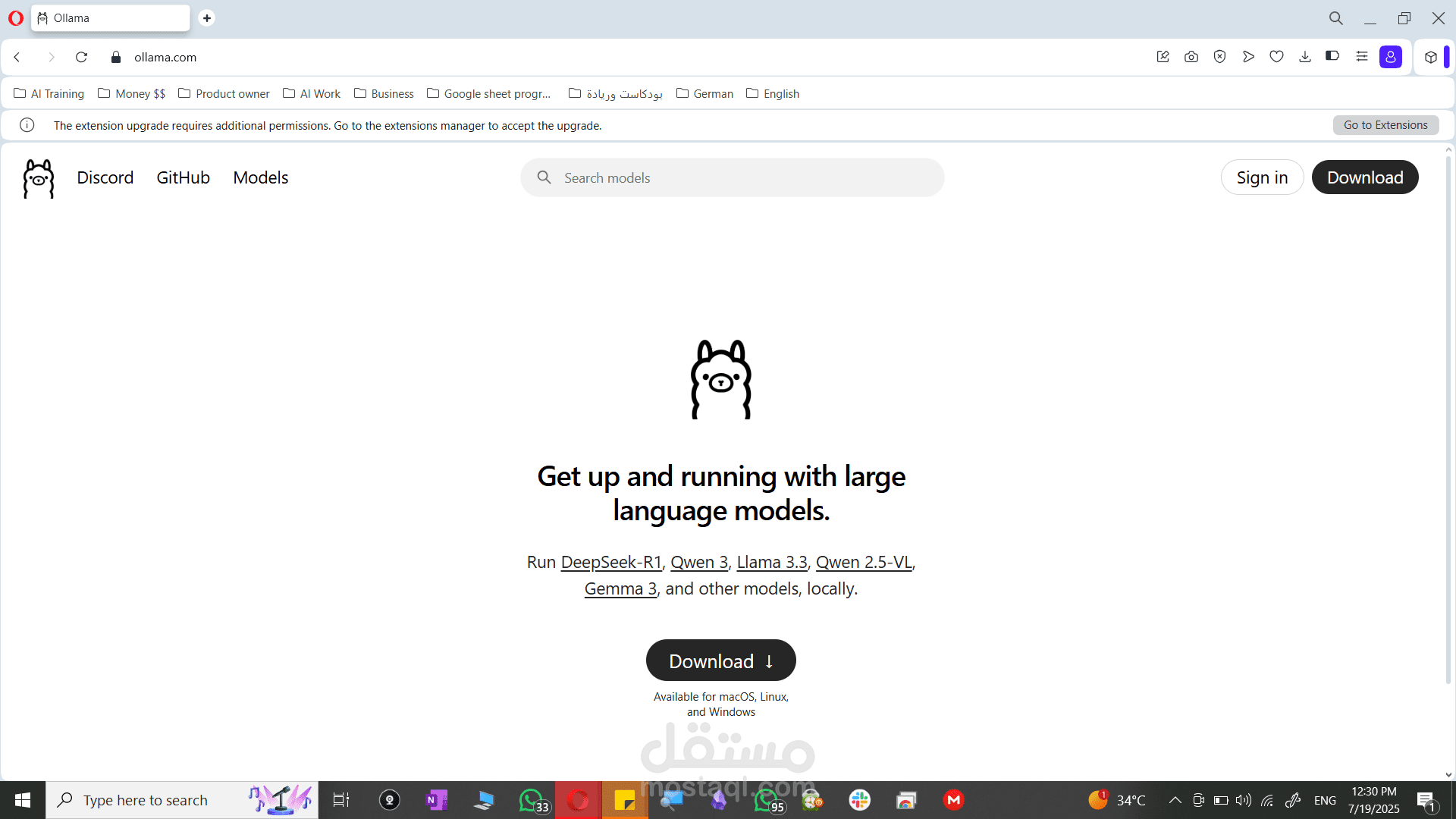Click the page vertical scrollbar
The height and width of the screenshot is (819, 1456).
pos(1448,421)
